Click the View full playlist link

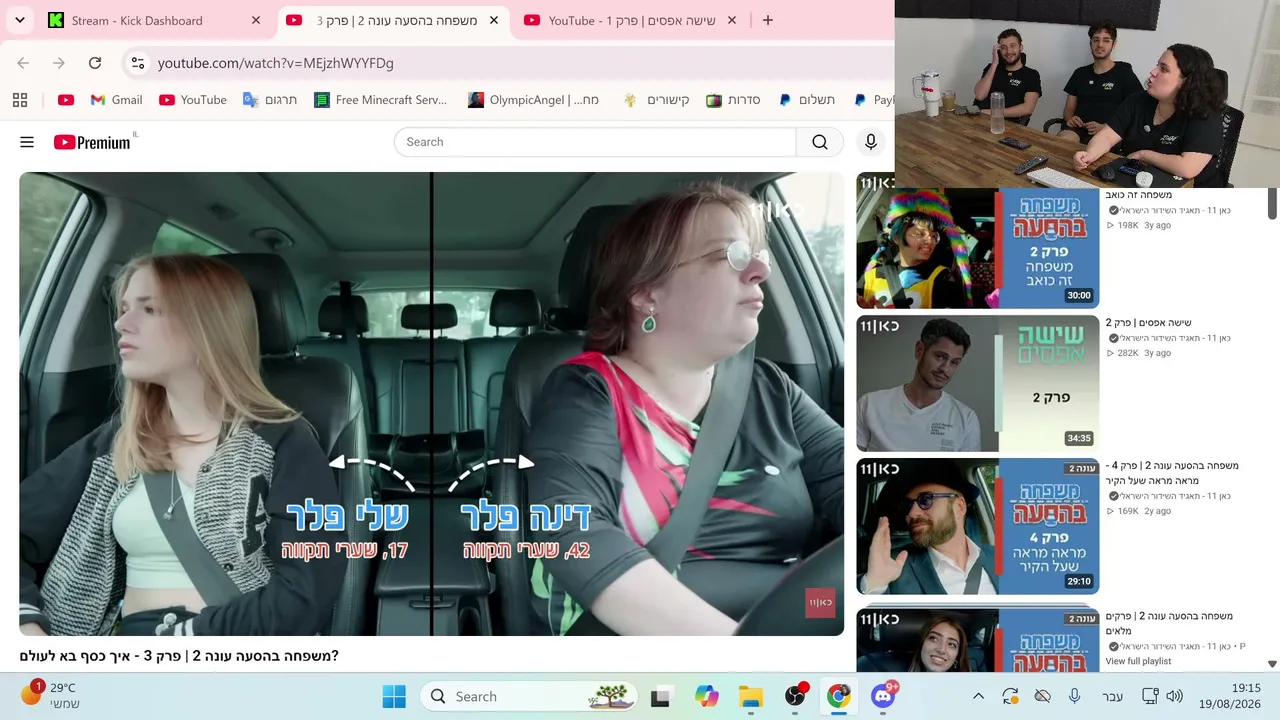(x=1138, y=661)
